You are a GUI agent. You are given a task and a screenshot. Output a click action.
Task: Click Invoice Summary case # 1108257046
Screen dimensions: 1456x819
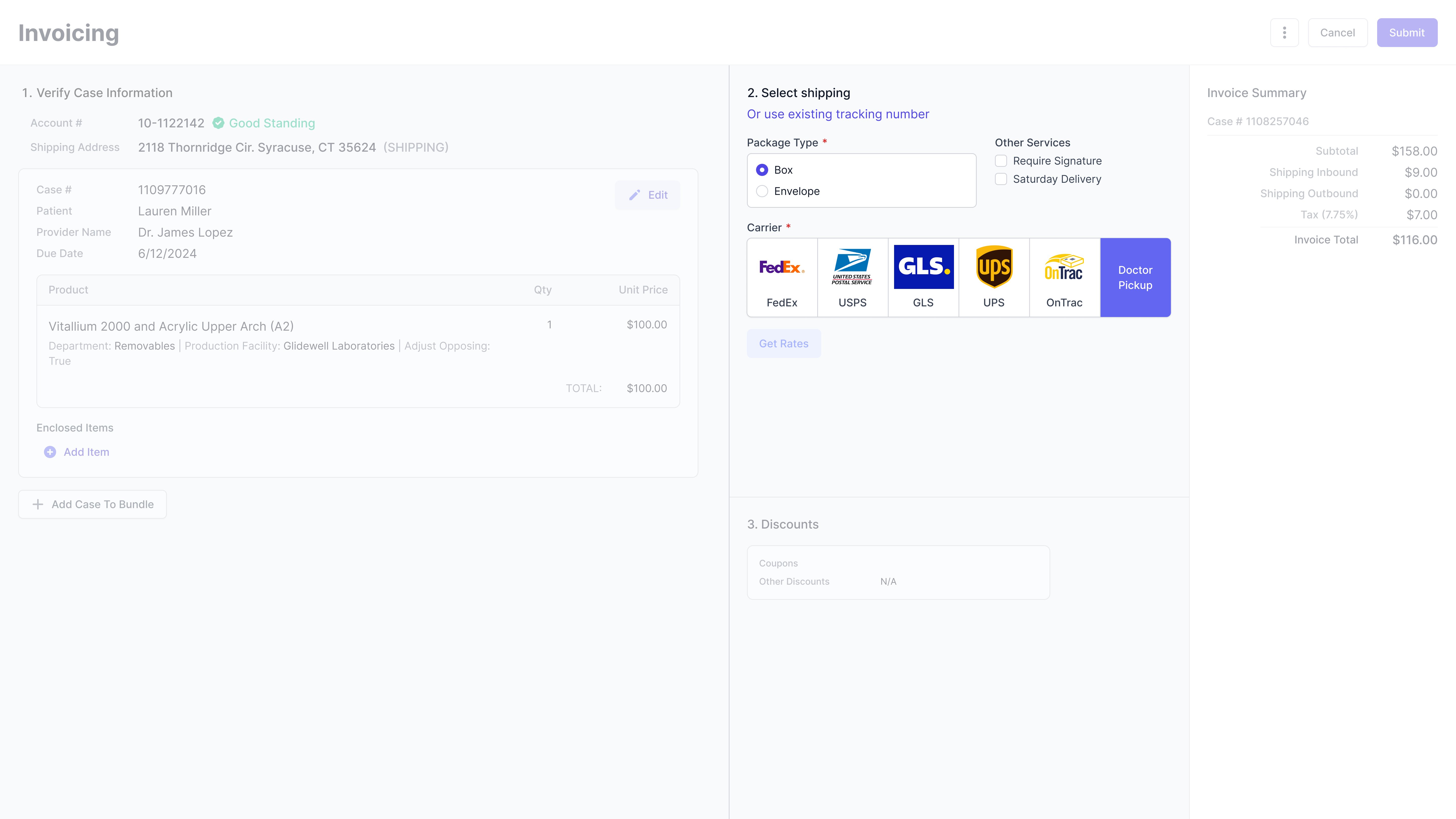pos(1258,122)
